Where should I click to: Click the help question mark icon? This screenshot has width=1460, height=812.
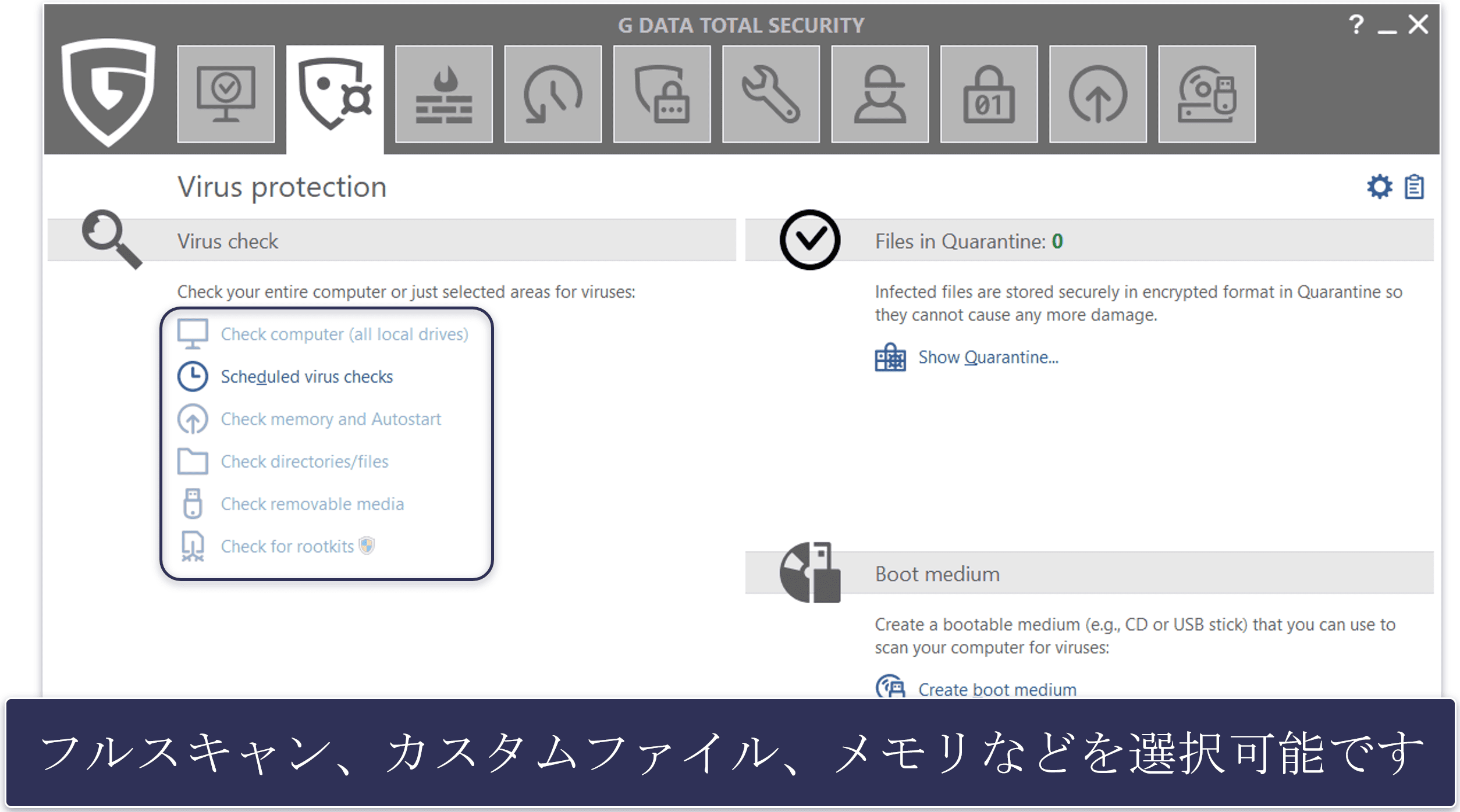[x=1356, y=24]
